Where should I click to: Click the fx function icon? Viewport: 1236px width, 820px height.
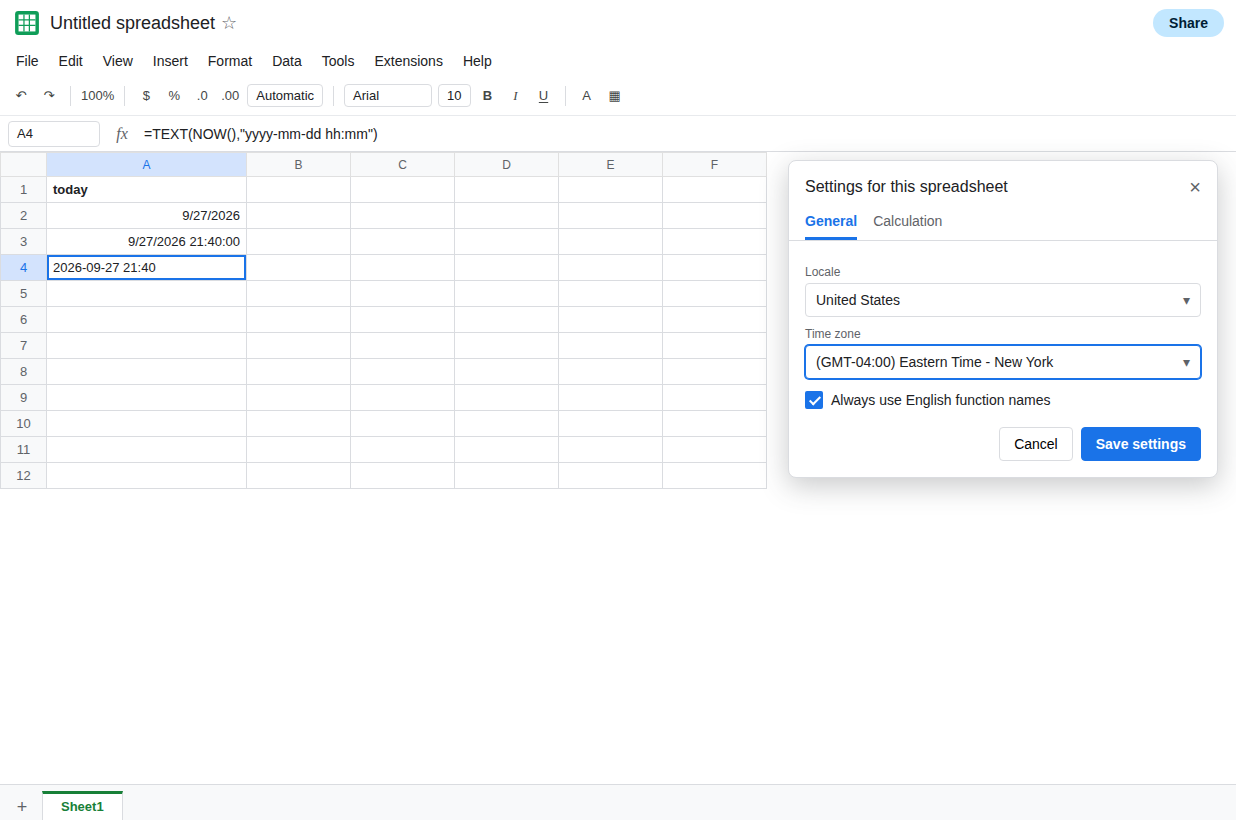(122, 134)
